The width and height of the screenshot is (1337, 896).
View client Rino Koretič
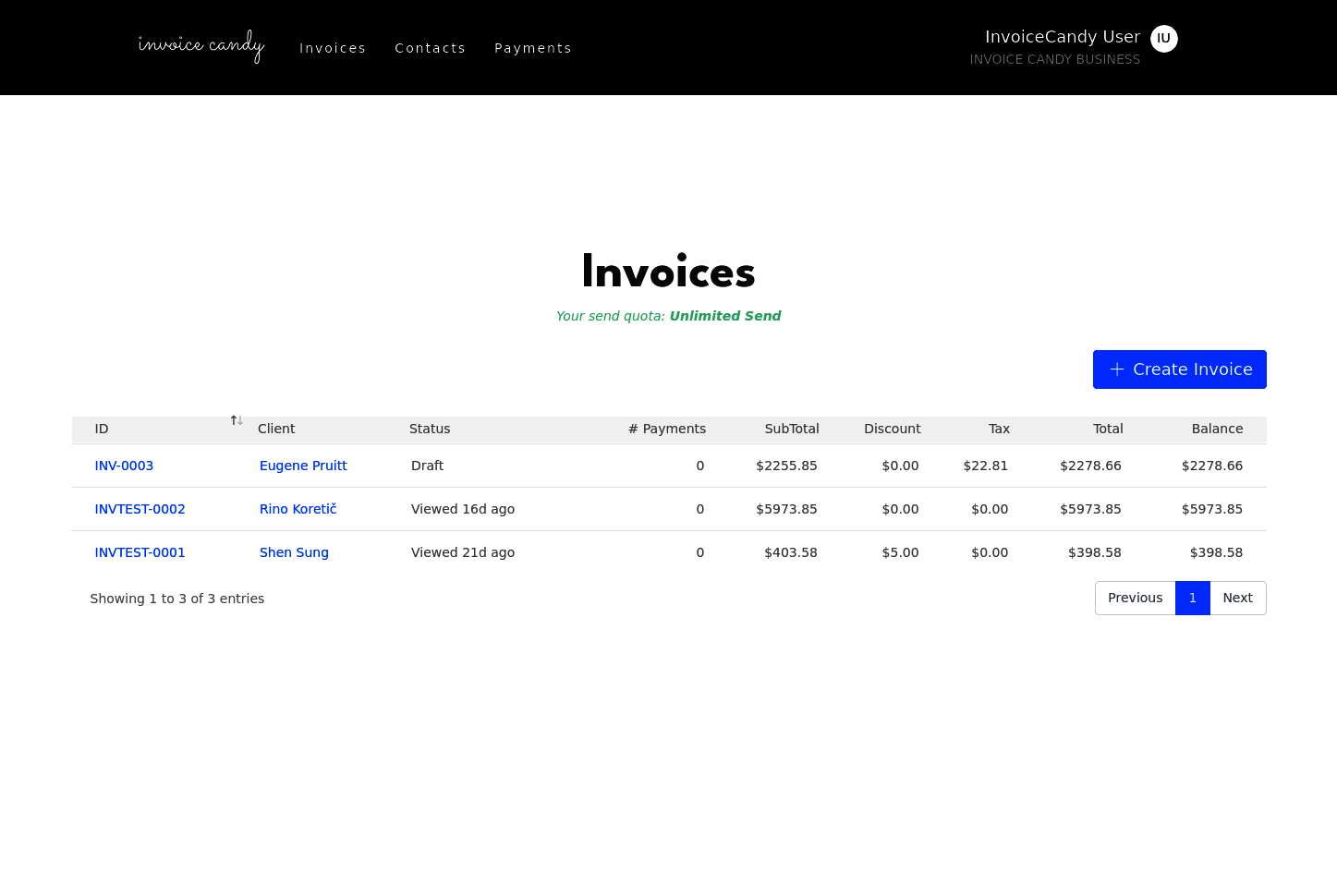pos(298,509)
